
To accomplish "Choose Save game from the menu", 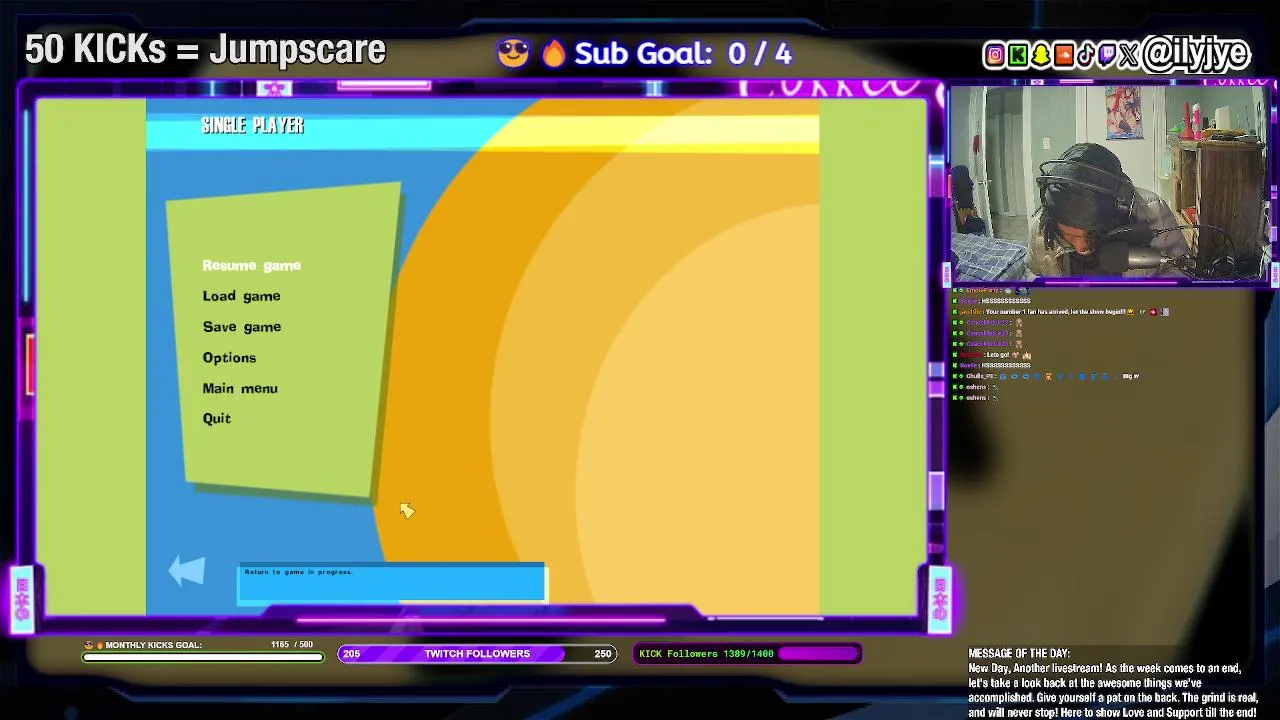I will [x=241, y=327].
